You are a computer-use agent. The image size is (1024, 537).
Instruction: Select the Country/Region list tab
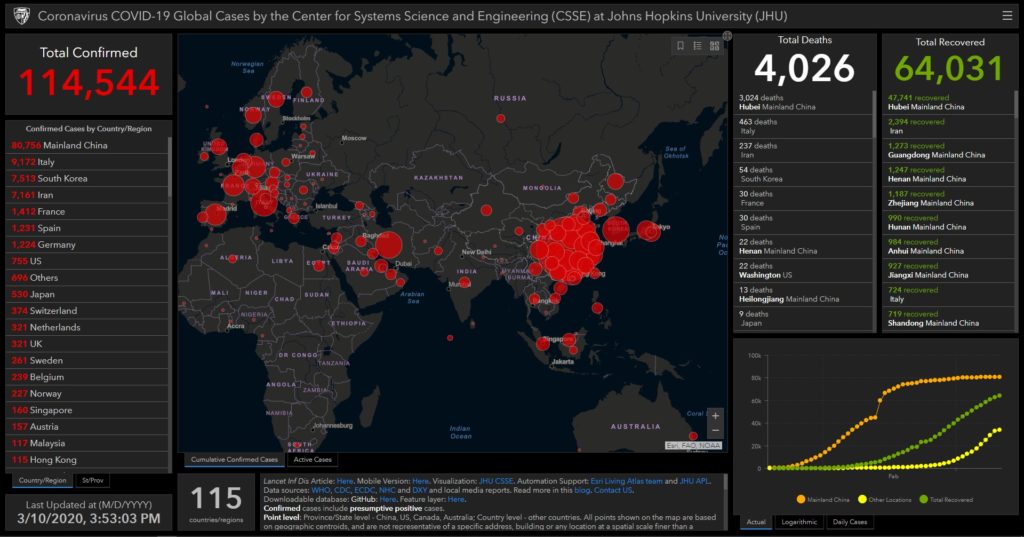click(42, 480)
